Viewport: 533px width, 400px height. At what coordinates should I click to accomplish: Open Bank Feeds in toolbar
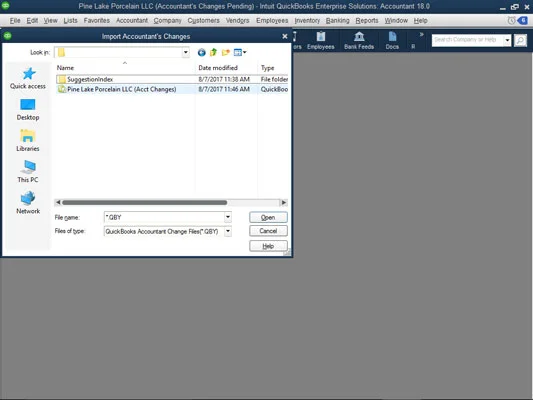pos(359,40)
